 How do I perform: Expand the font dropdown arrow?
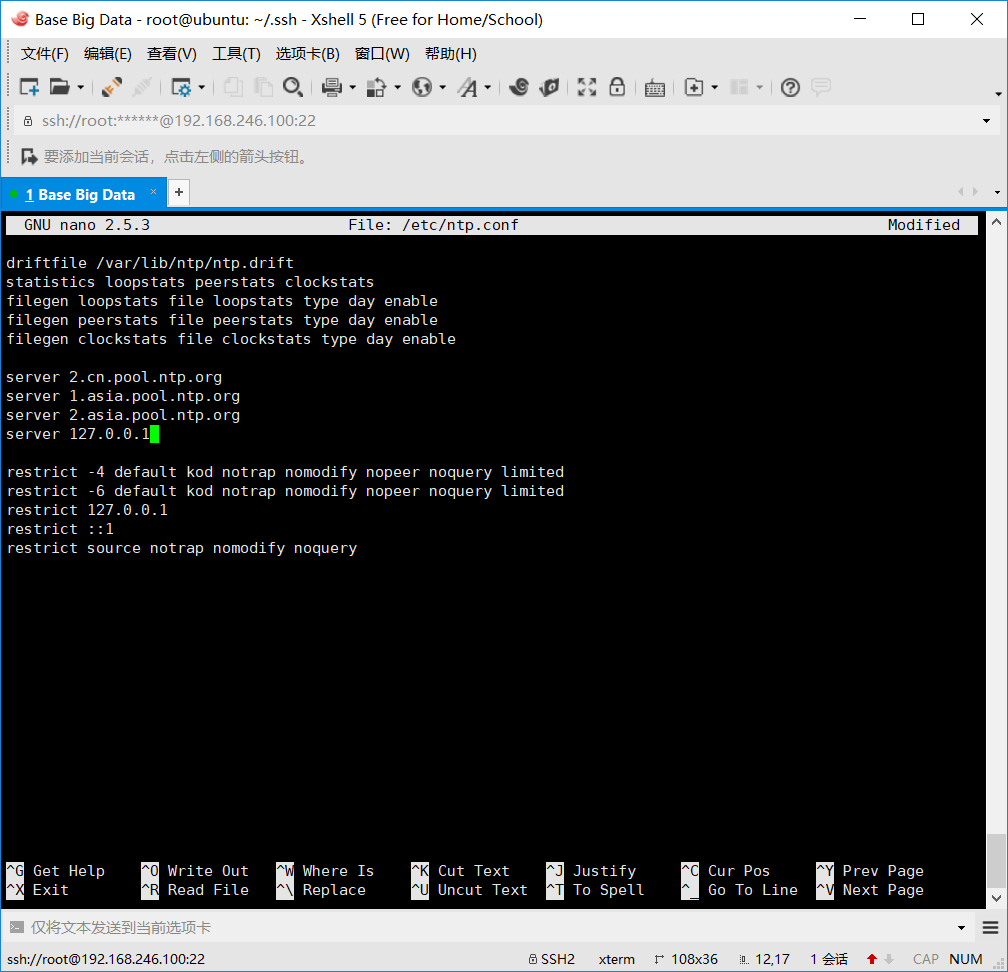click(487, 87)
